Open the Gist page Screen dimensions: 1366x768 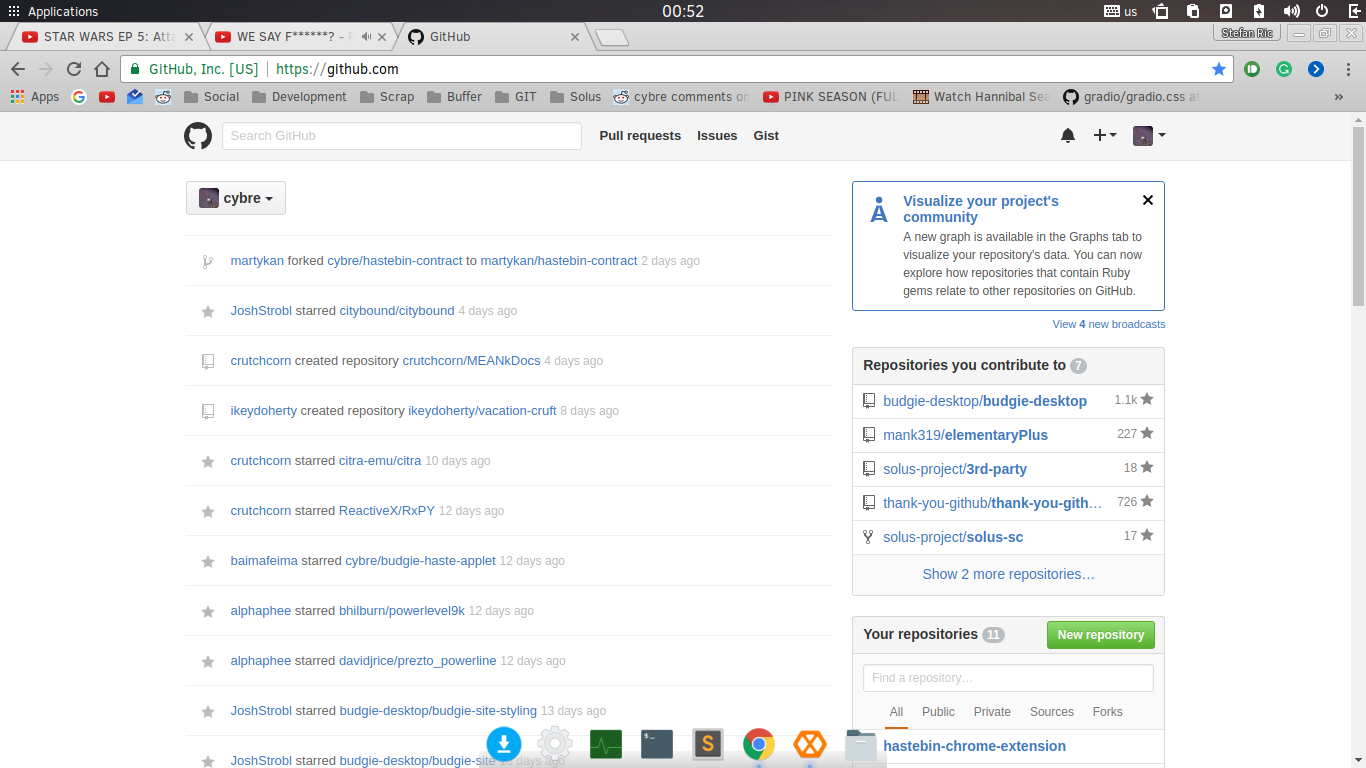(766, 136)
